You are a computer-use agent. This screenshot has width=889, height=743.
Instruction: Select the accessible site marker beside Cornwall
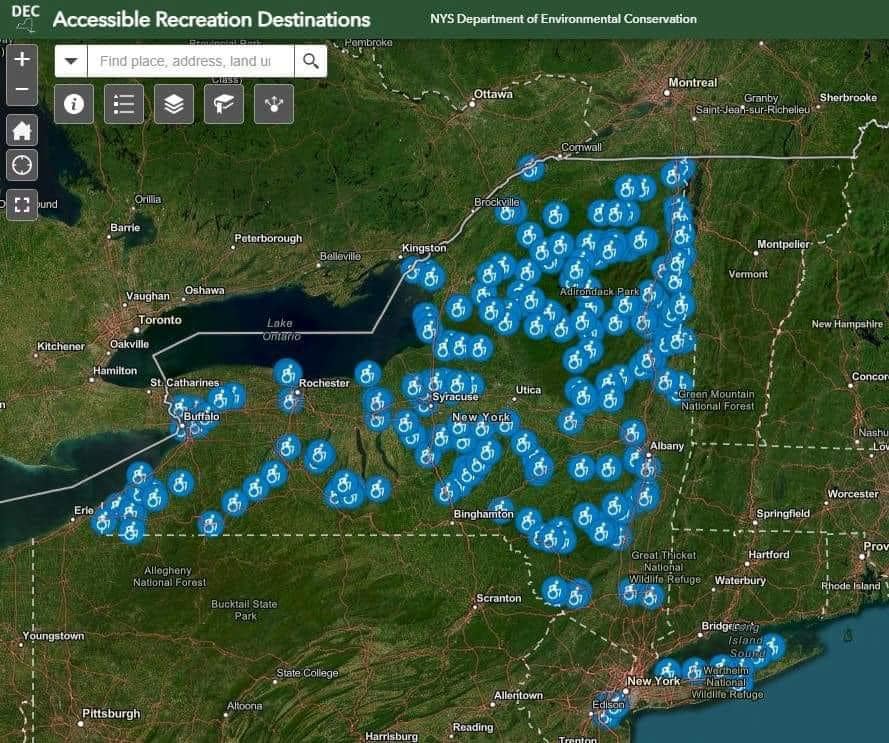click(531, 168)
